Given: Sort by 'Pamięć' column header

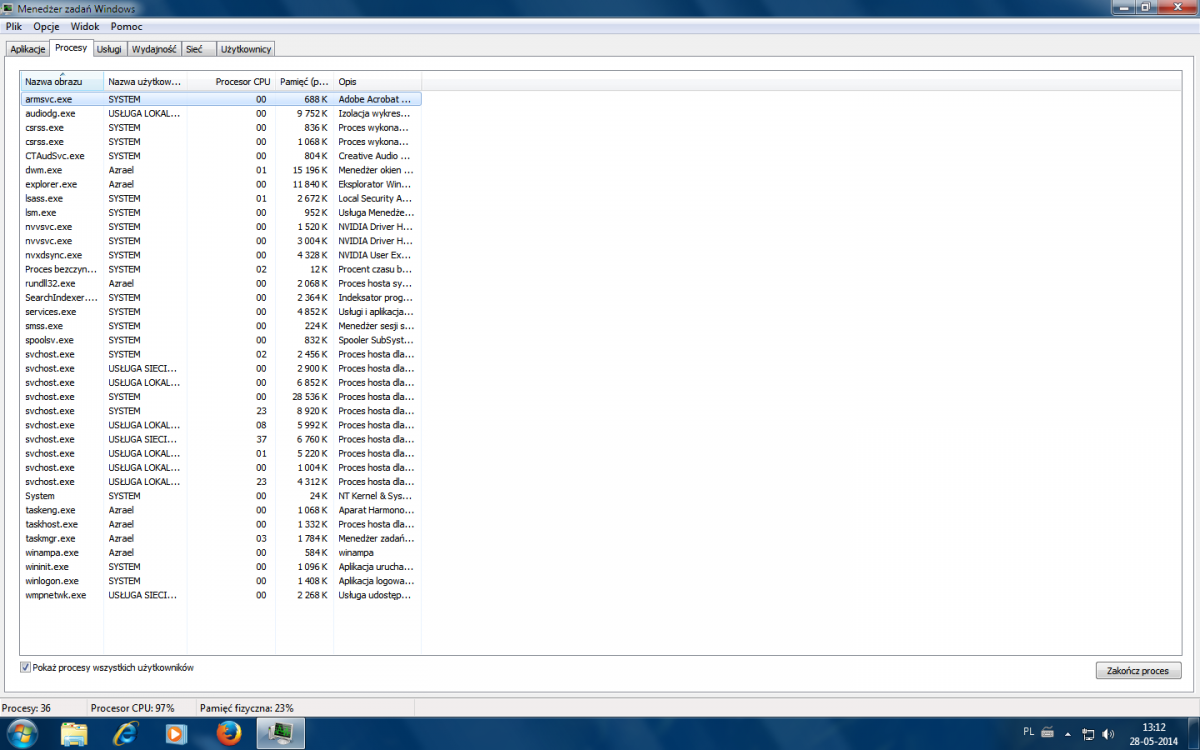Looking at the screenshot, I should [304, 81].
